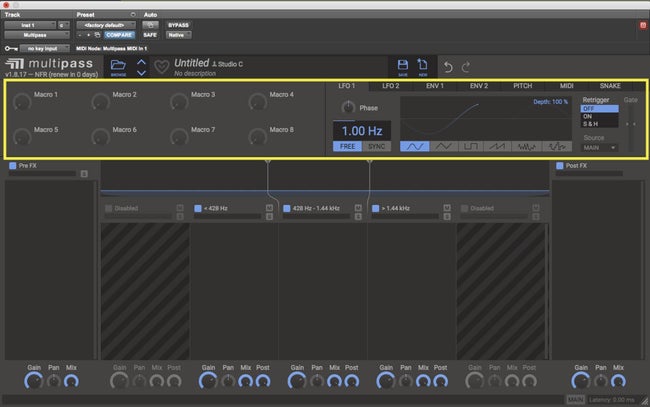Open the Preset settings menu circle
This screenshot has height=407, width=650.
tap(133, 15)
